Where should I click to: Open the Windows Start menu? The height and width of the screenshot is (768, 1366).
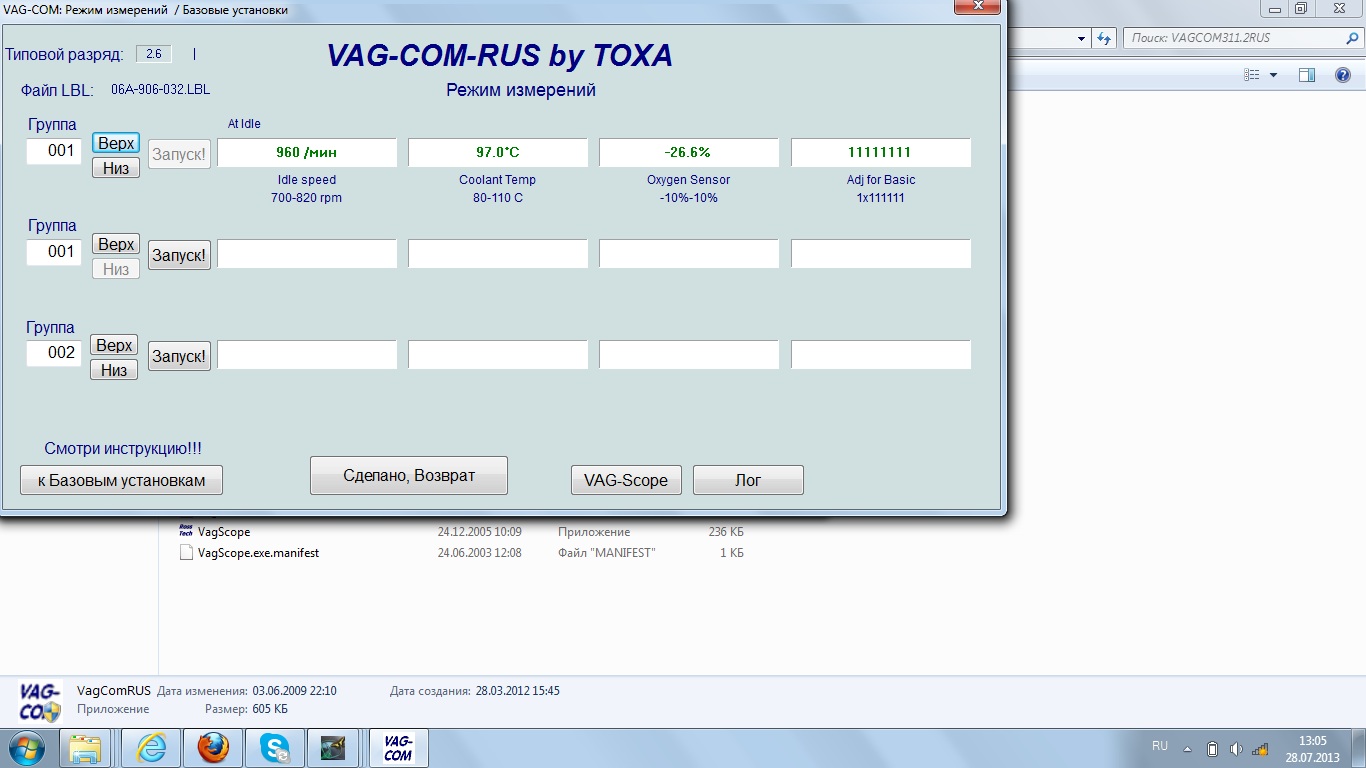coord(26,748)
